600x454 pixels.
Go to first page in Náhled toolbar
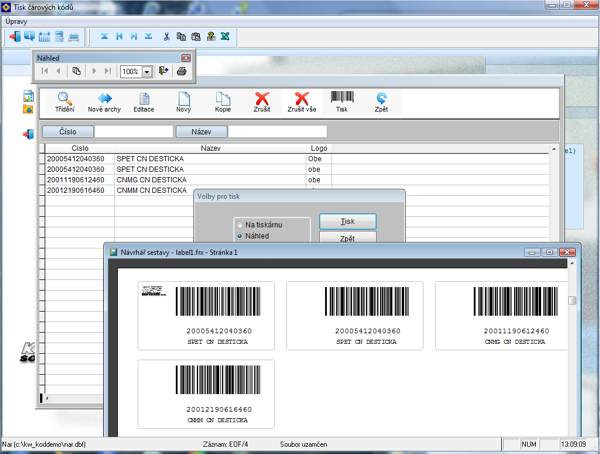click(45, 71)
